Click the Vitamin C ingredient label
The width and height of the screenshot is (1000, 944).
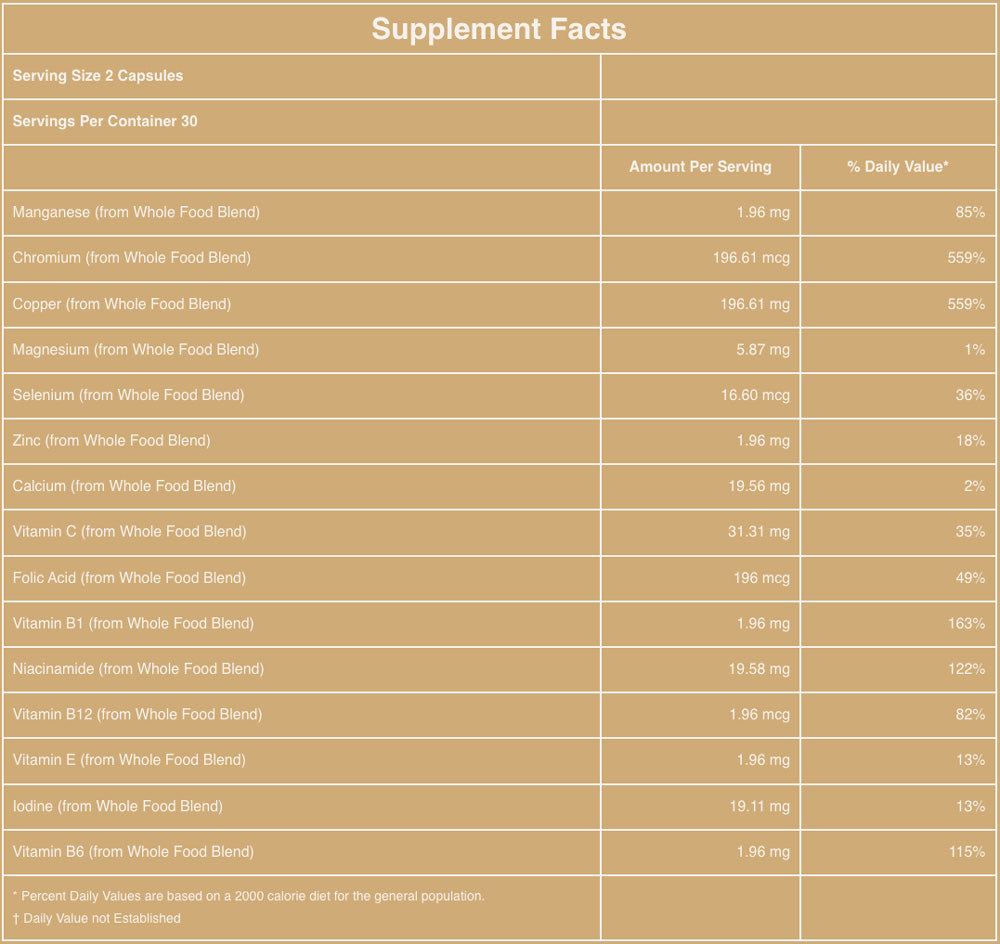(129, 532)
